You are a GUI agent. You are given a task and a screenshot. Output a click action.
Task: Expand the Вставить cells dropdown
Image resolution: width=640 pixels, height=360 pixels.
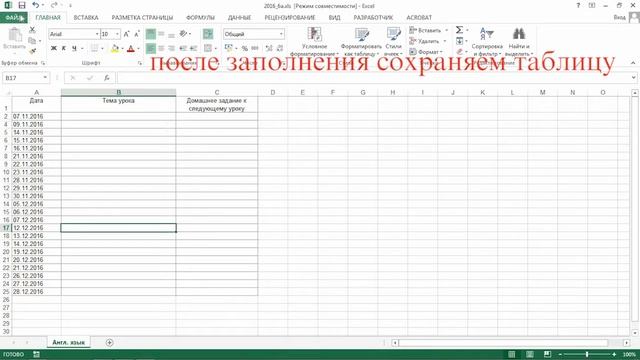point(446,30)
